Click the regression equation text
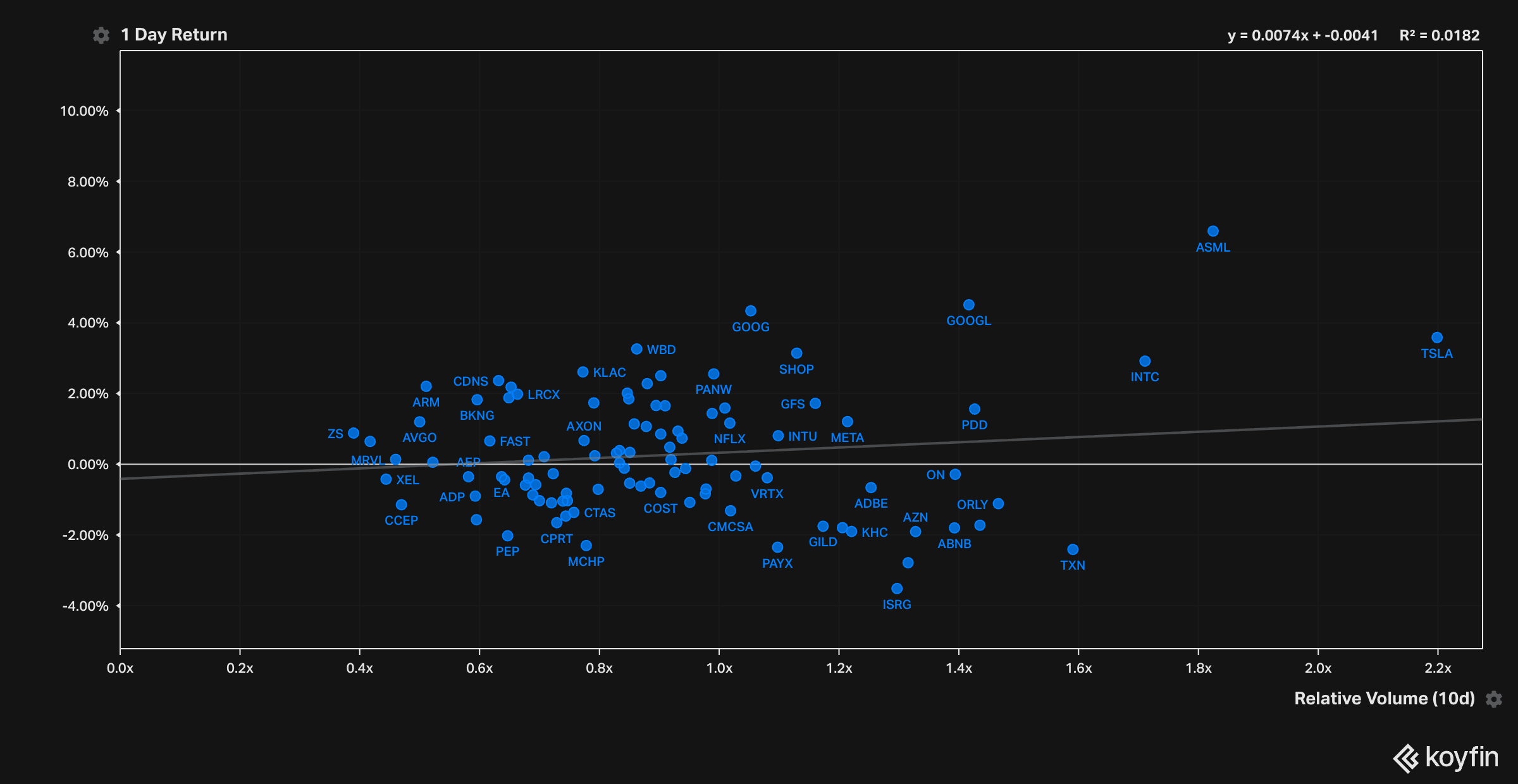The height and width of the screenshot is (784, 1518). (x=1302, y=35)
